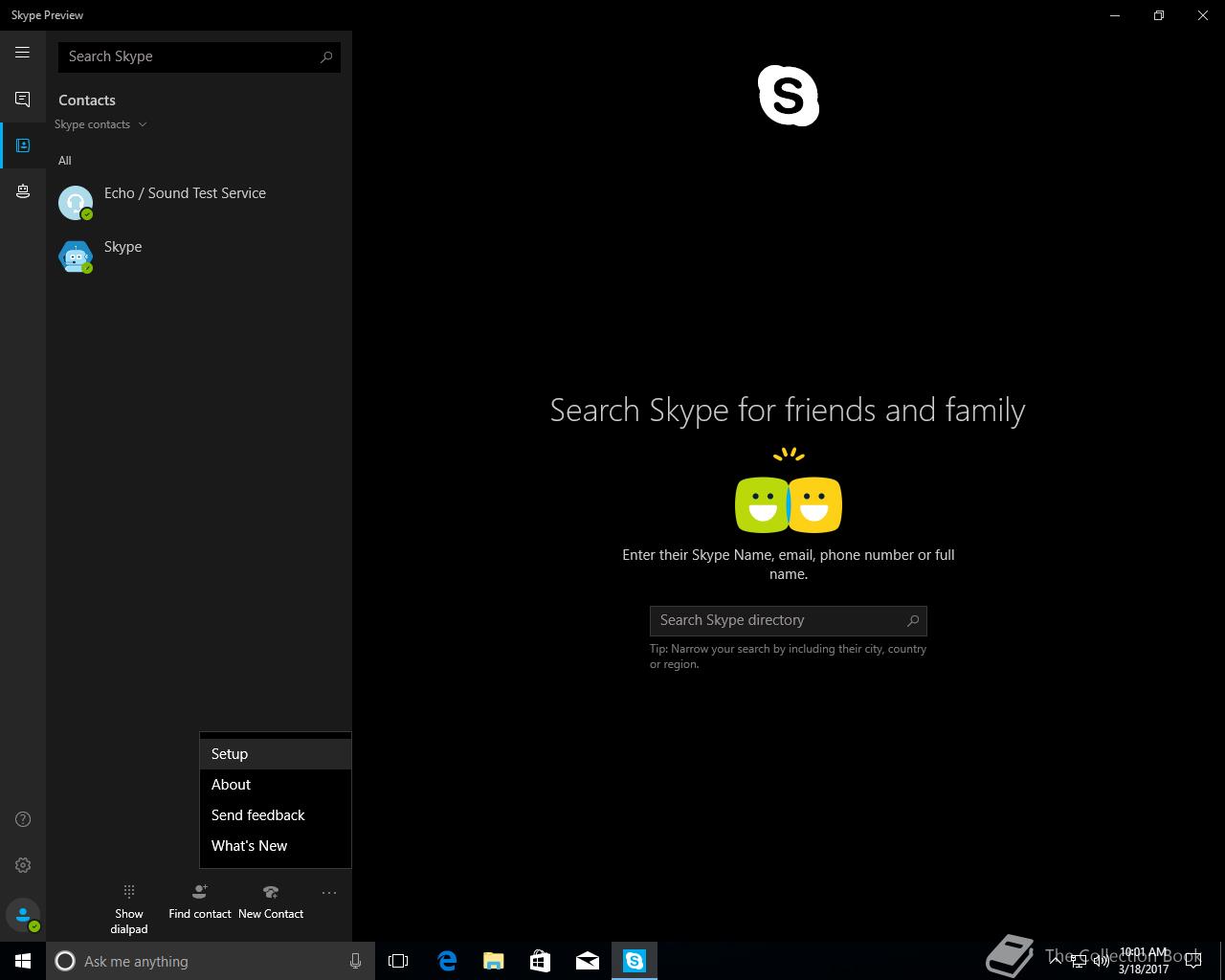This screenshot has width=1225, height=980.
Task: Focus the Search Skype directory field
Action: [x=789, y=620]
